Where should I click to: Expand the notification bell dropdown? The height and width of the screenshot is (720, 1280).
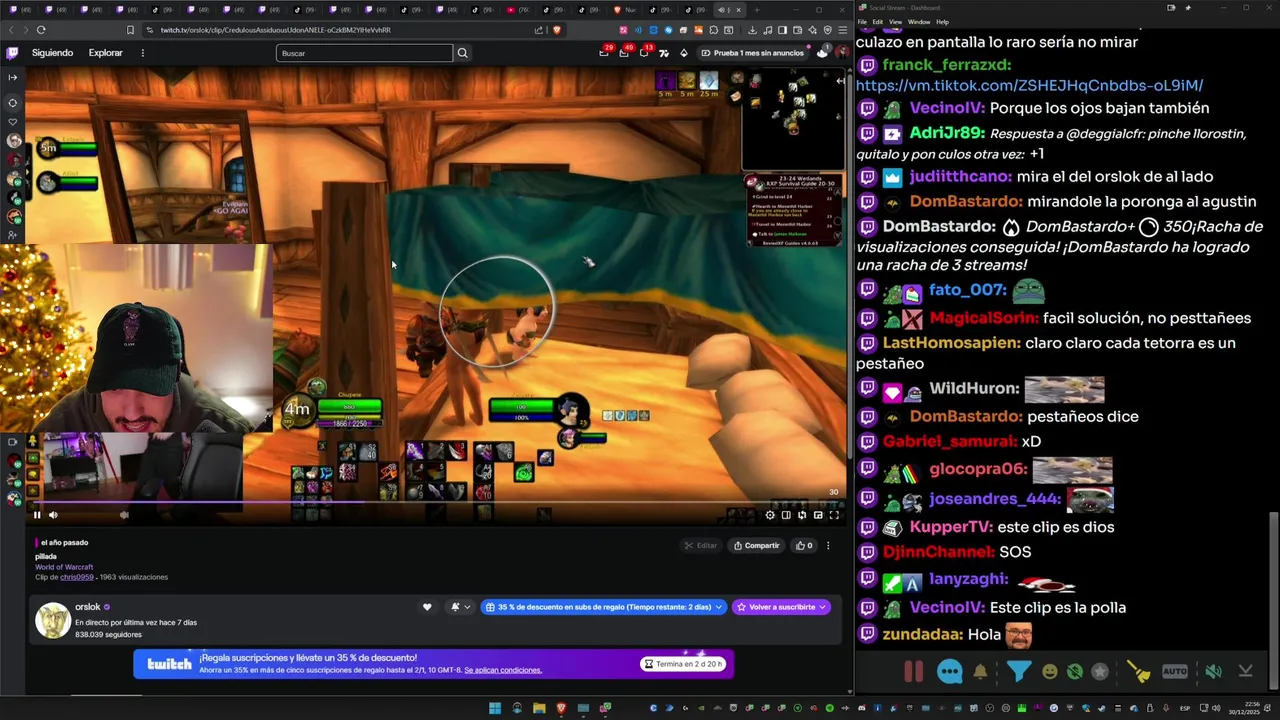point(460,607)
